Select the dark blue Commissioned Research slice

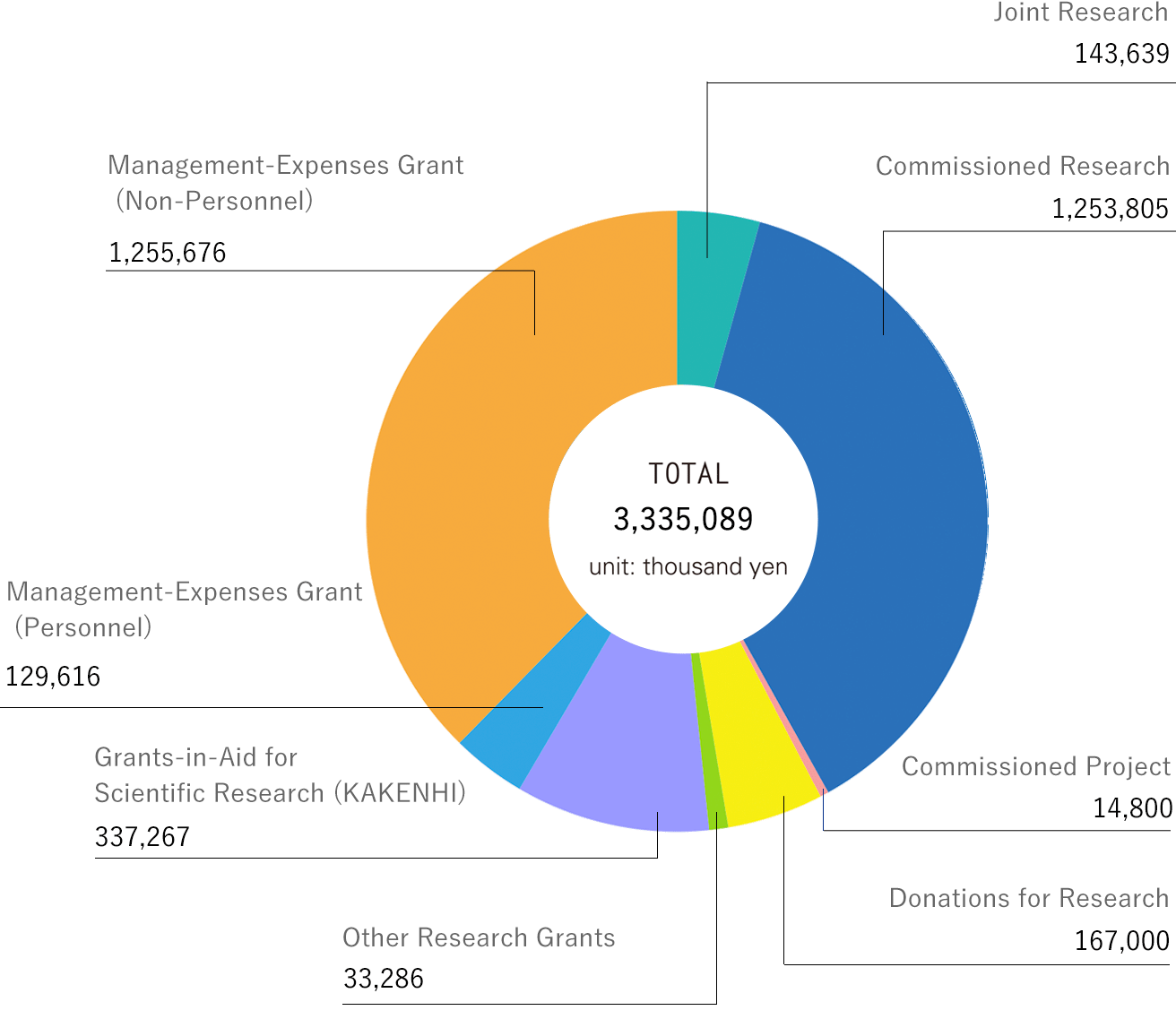pyautogui.click(x=887, y=502)
